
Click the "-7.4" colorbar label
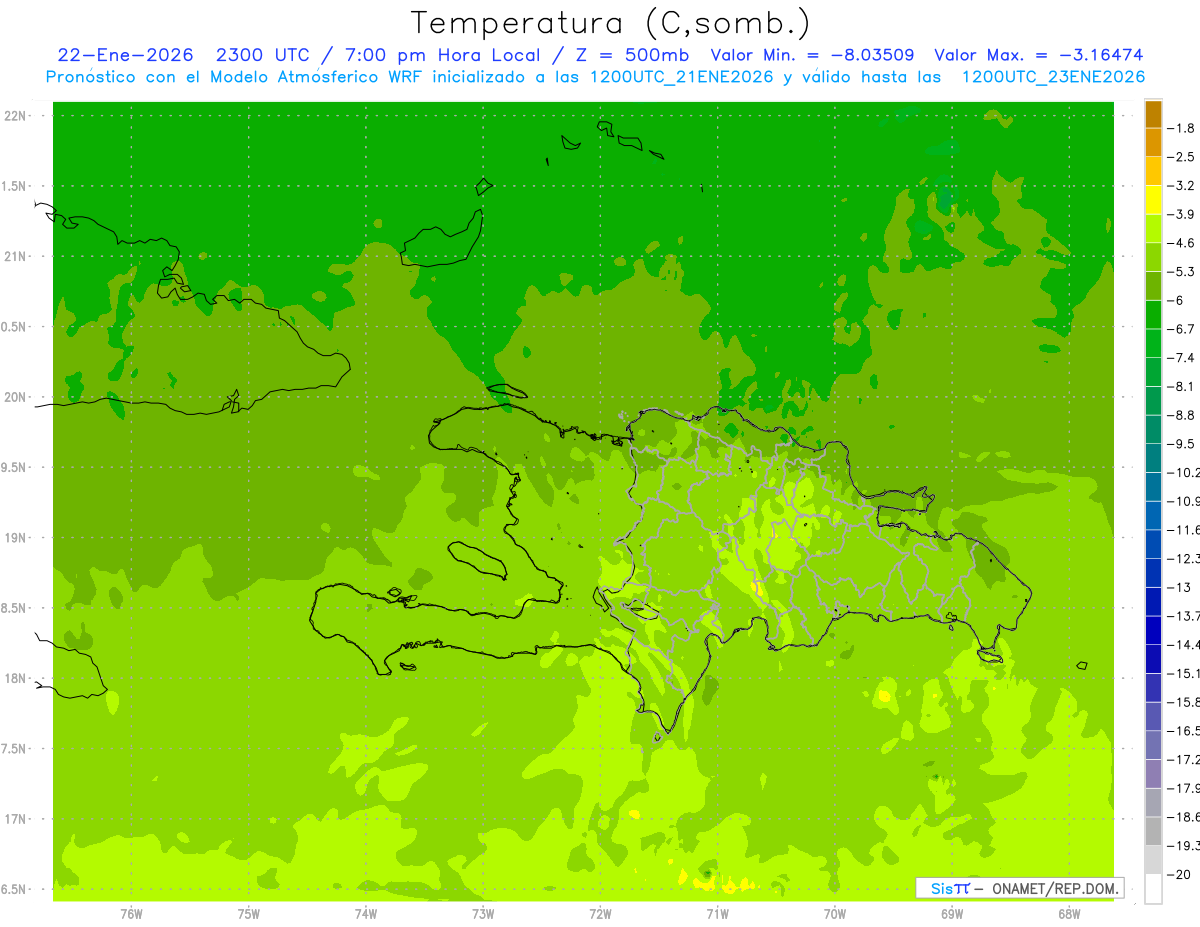point(1182,357)
